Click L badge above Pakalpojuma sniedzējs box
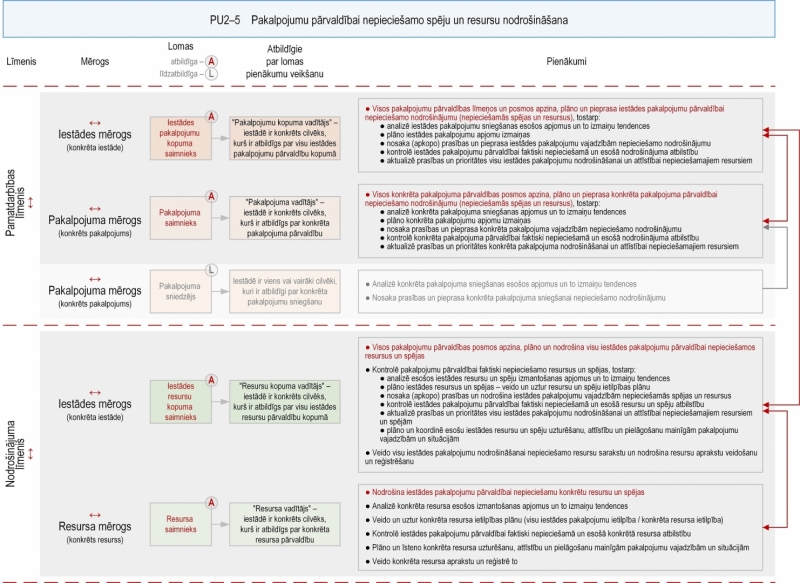The width and height of the screenshot is (800, 583). coord(211,270)
